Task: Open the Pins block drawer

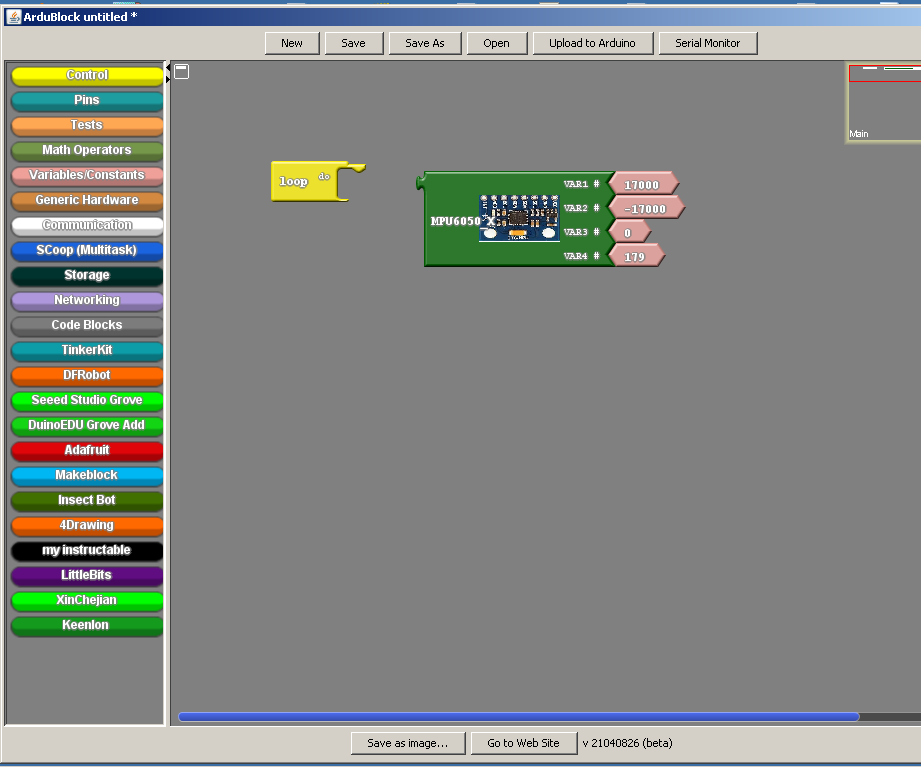Action: [86, 100]
